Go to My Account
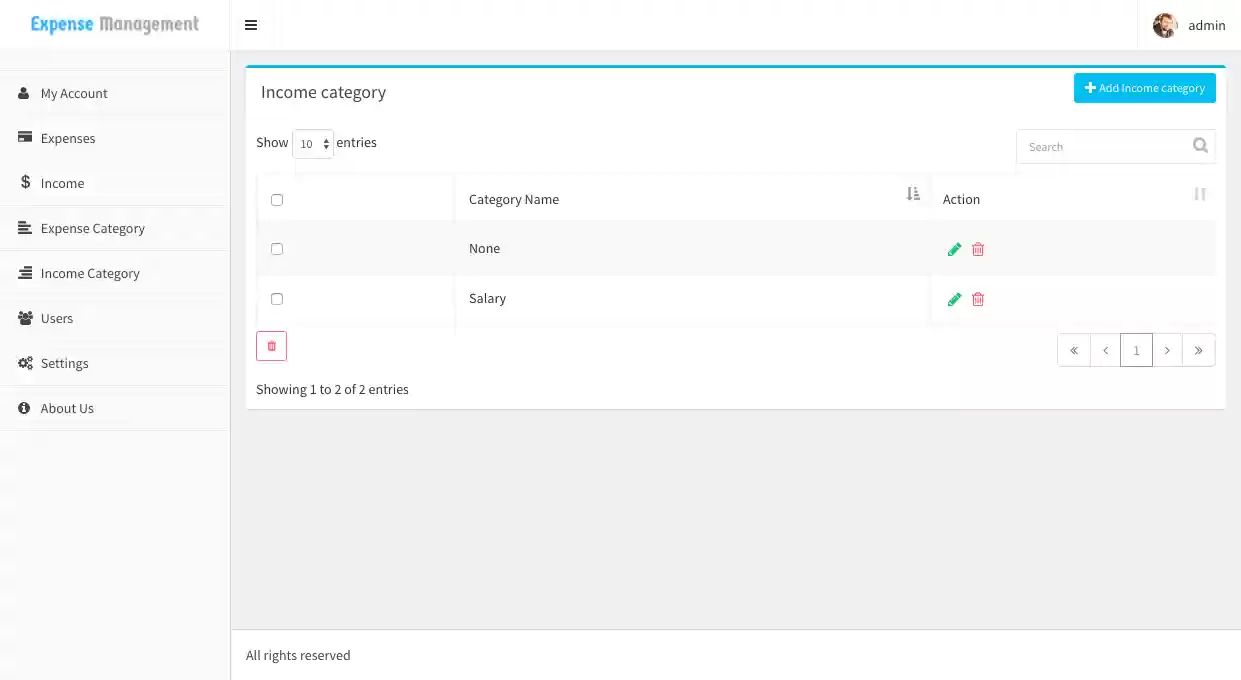The height and width of the screenshot is (680, 1241). (74, 93)
